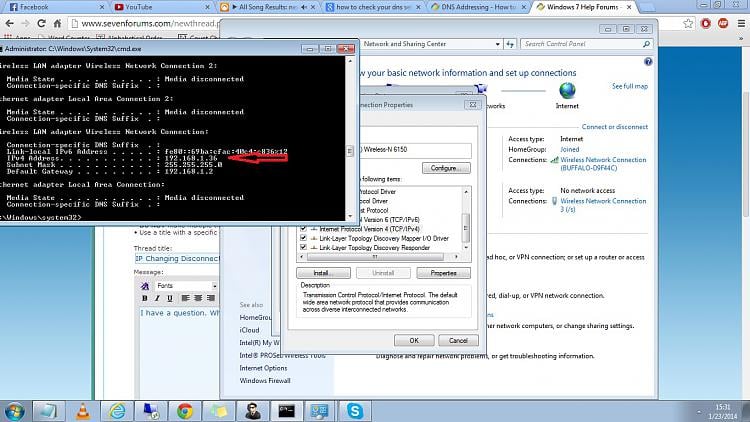
Task: Click the man-with-sunglasses taskbar icon
Action: pos(253,411)
